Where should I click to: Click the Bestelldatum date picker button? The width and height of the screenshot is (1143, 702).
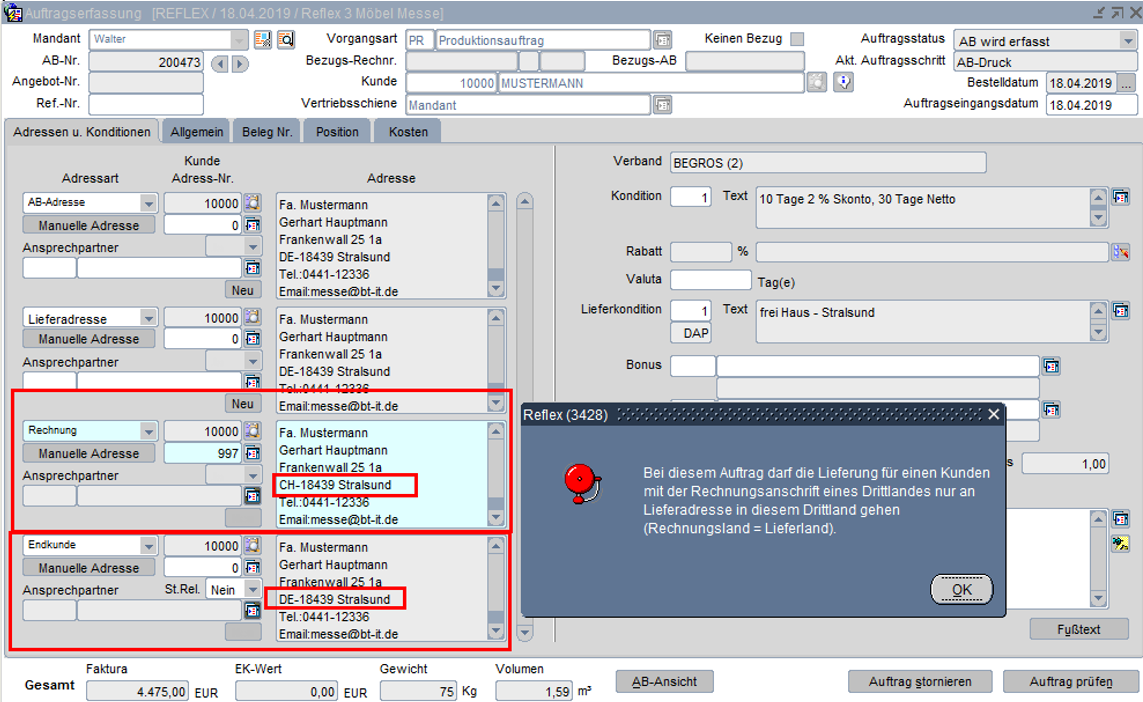pyautogui.click(x=1126, y=83)
